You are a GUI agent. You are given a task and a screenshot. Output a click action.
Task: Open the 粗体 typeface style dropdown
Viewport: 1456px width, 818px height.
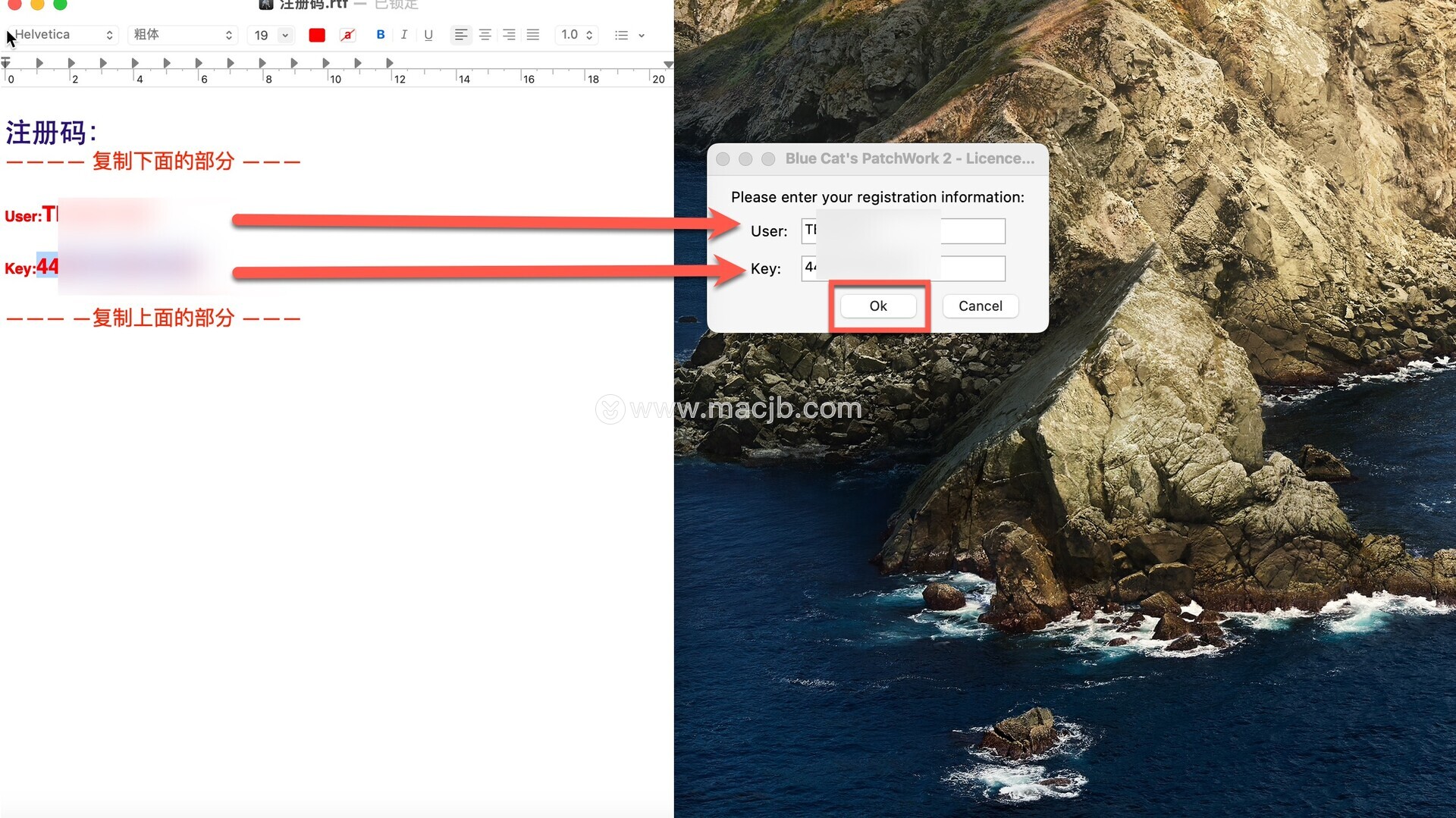(x=183, y=35)
